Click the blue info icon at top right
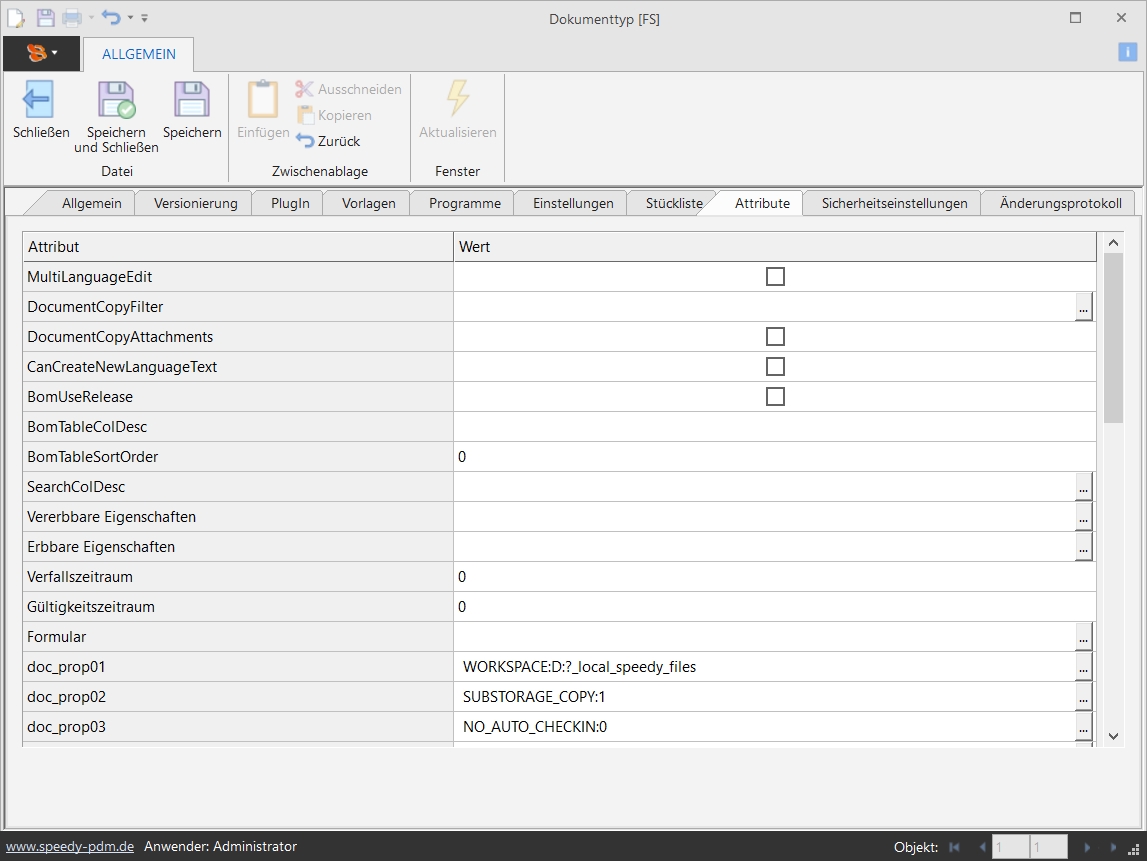 [x=1127, y=53]
